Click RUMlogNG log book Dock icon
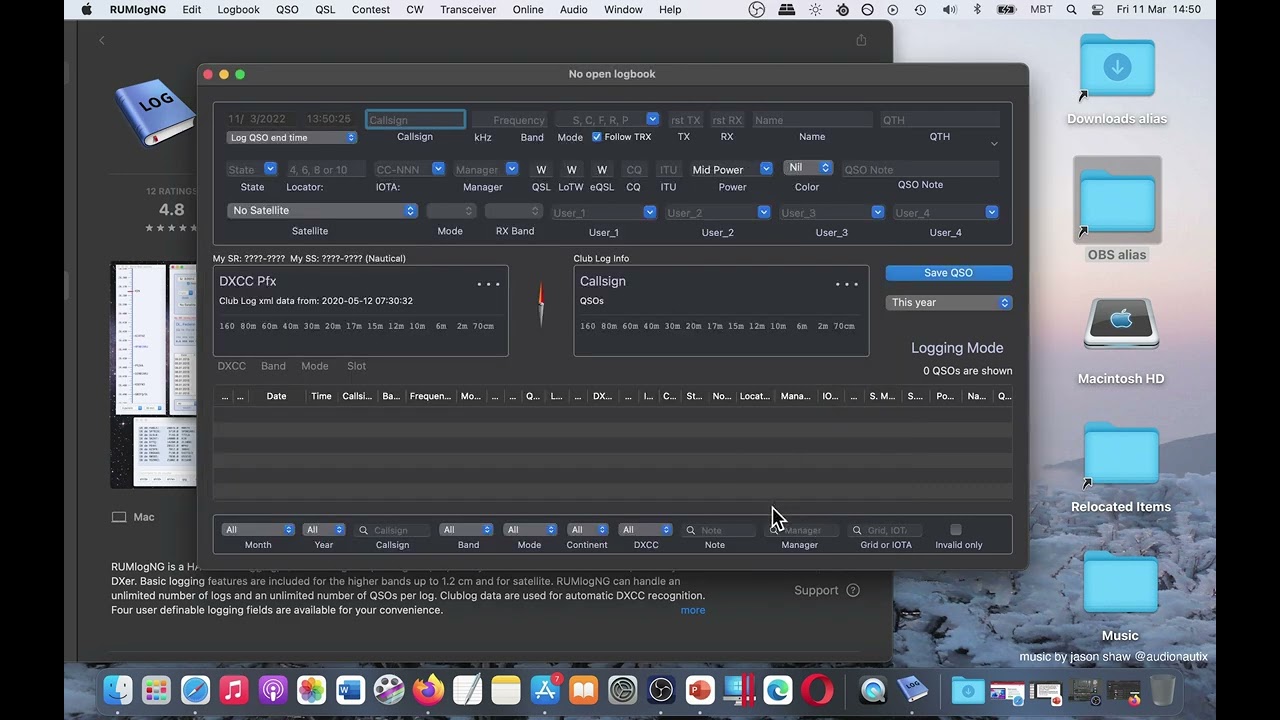This screenshot has height=720, width=1280. coord(912,690)
